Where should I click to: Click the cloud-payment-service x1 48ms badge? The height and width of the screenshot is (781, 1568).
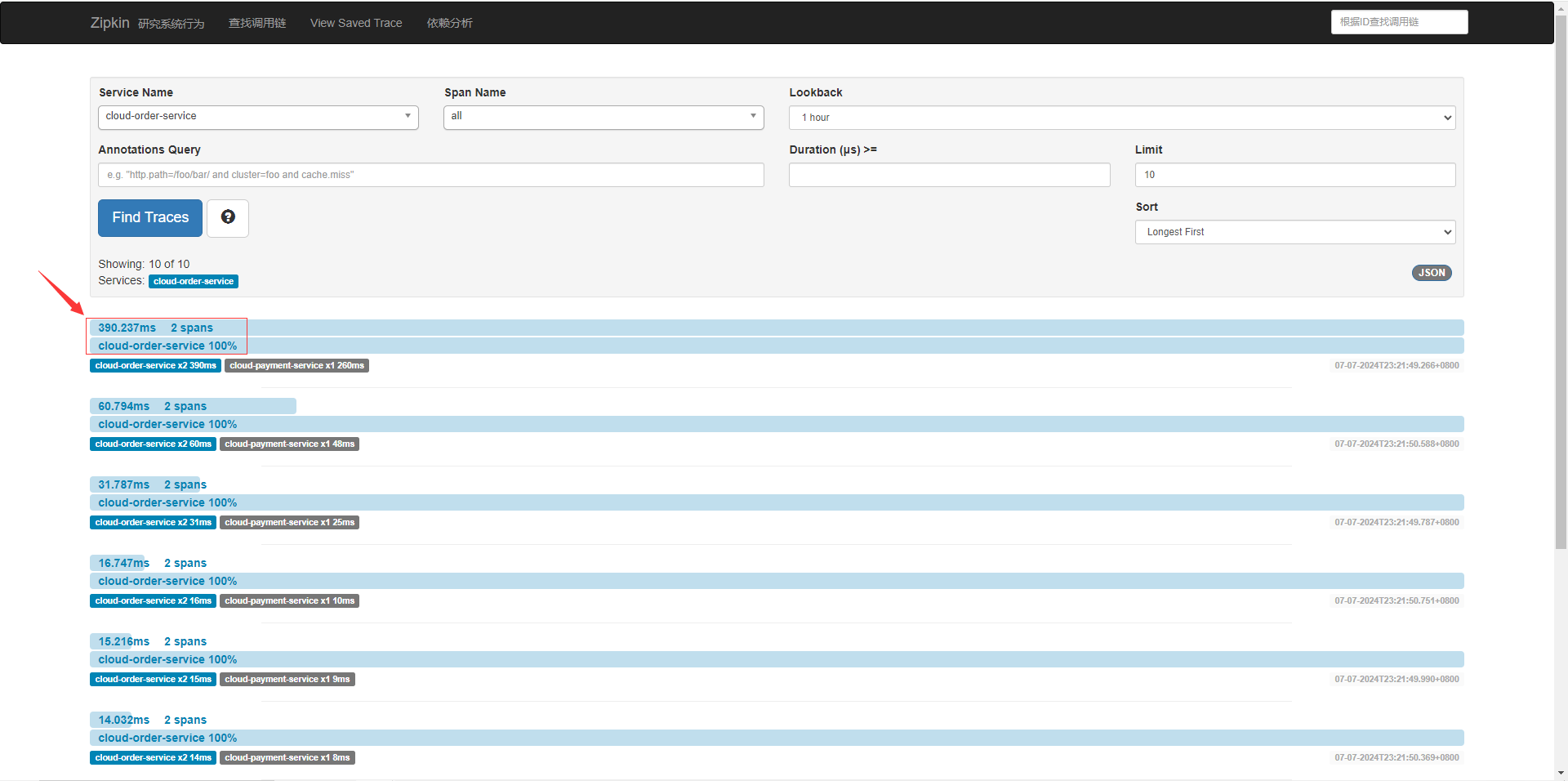pos(289,444)
